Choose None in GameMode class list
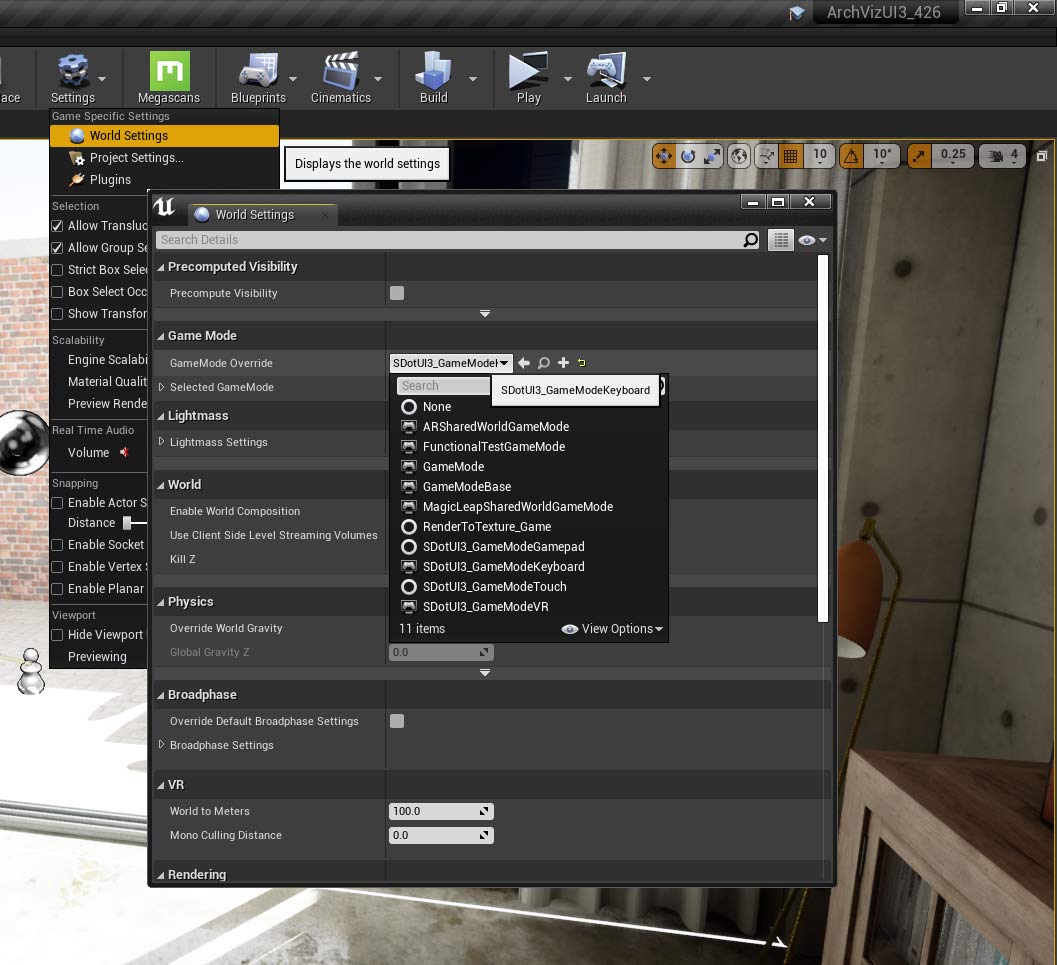 [x=437, y=407]
